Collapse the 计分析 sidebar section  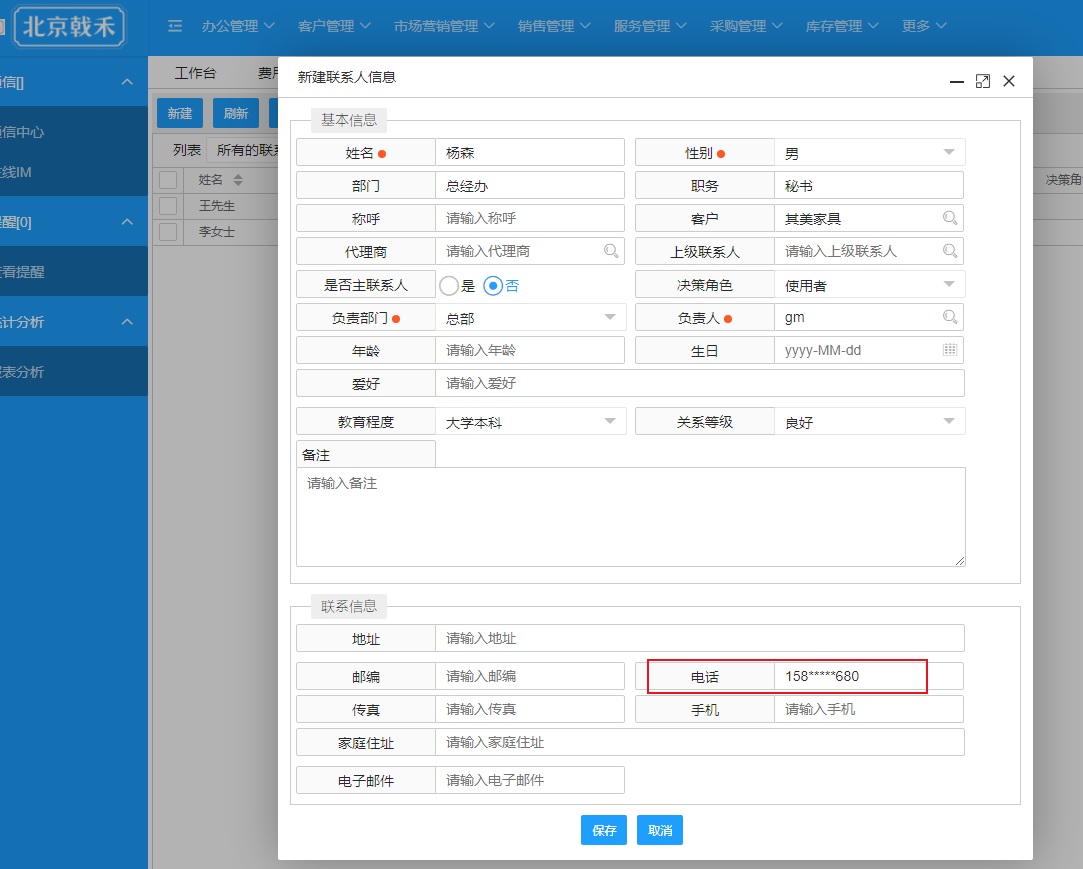(127, 322)
